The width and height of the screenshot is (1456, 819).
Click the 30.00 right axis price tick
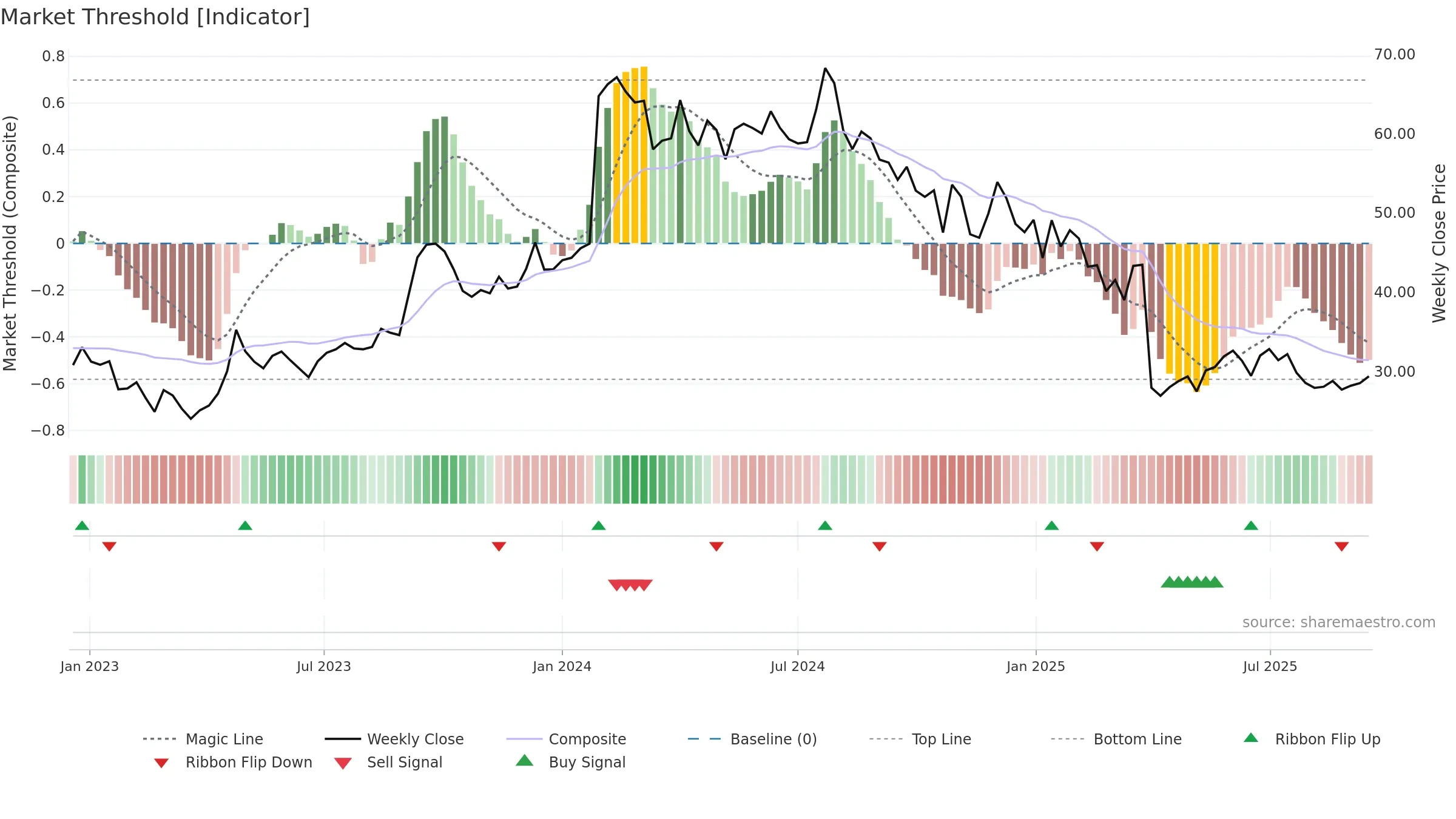click(x=1395, y=371)
